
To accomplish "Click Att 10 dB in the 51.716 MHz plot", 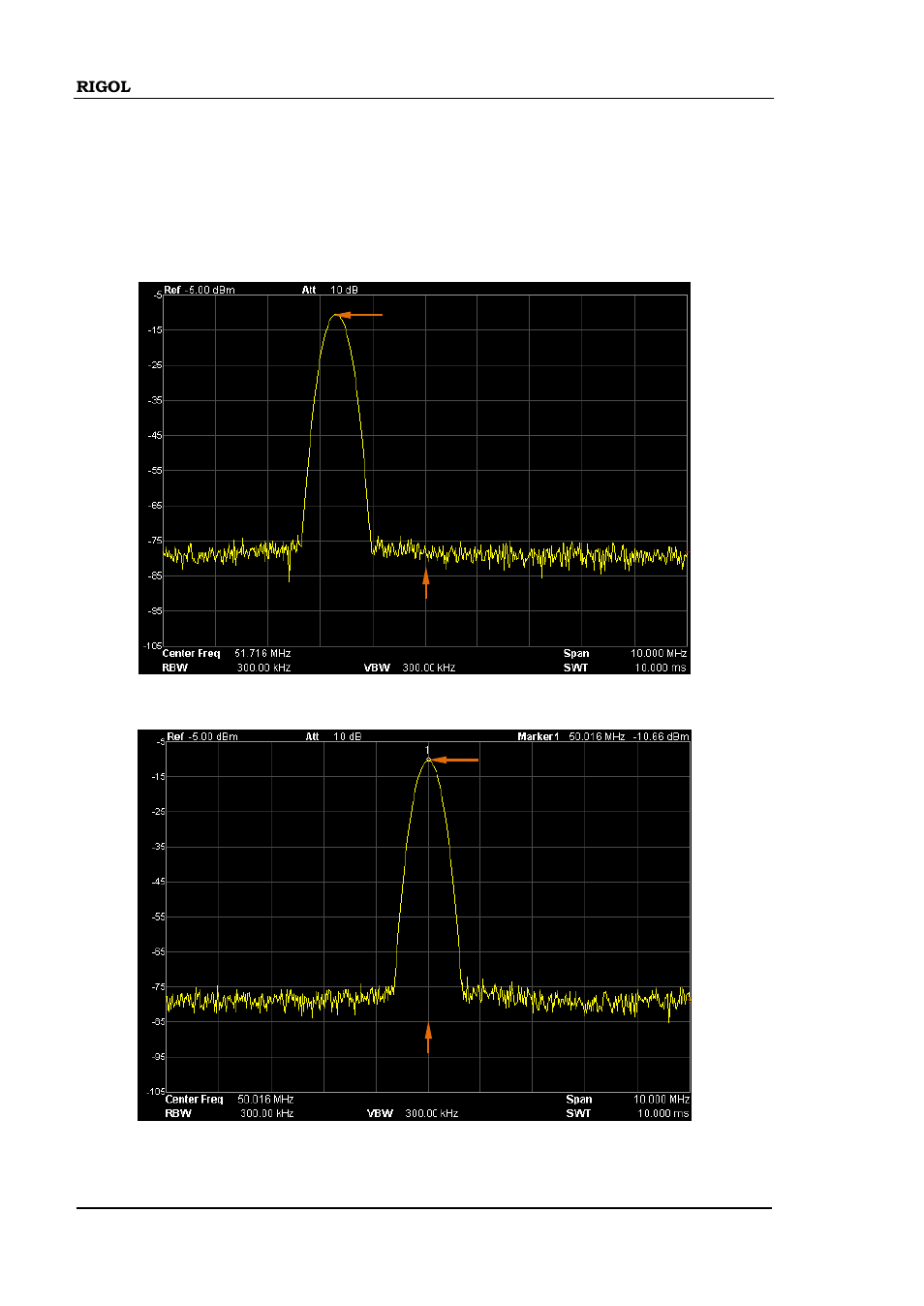I will click(x=330, y=290).
